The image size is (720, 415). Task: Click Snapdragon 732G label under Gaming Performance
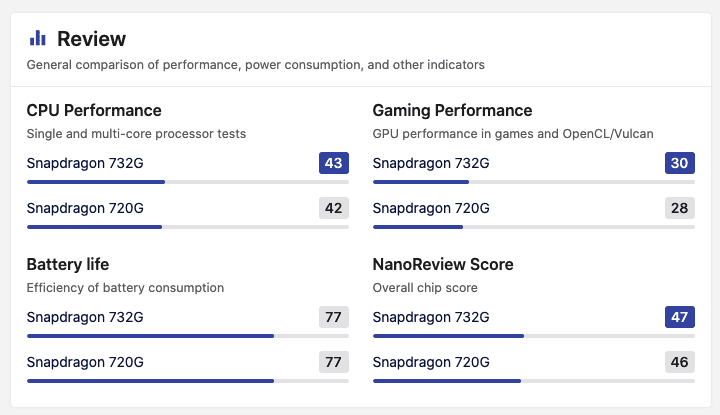point(431,163)
